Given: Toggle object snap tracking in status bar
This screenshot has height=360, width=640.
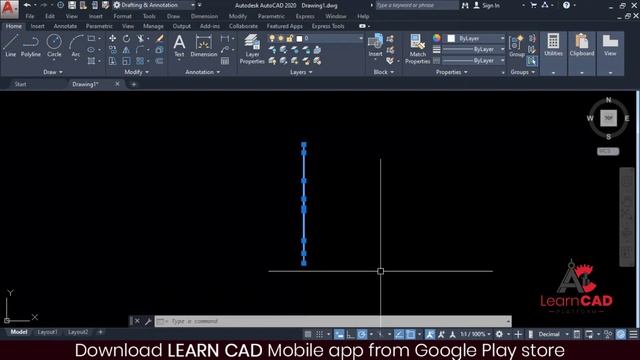Looking at the screenshot, I should 399,334.
